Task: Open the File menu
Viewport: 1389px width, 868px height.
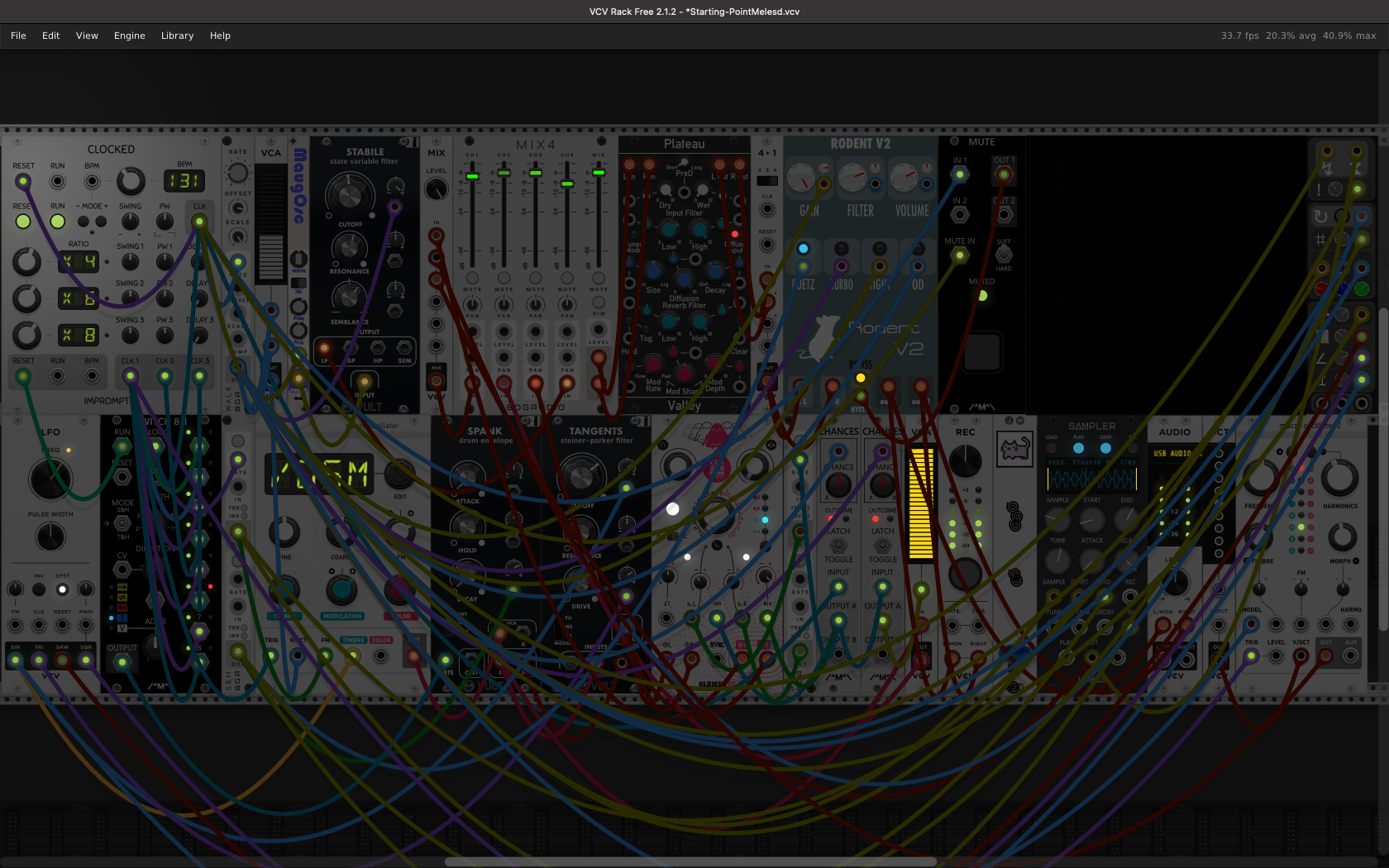Action: (x=18, y=36)
